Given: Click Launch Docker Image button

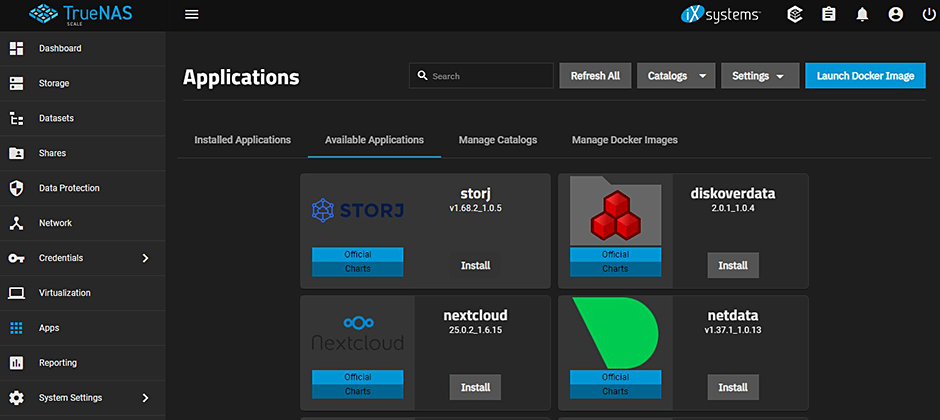Looking at the screenshot, I should pos(865,76).
